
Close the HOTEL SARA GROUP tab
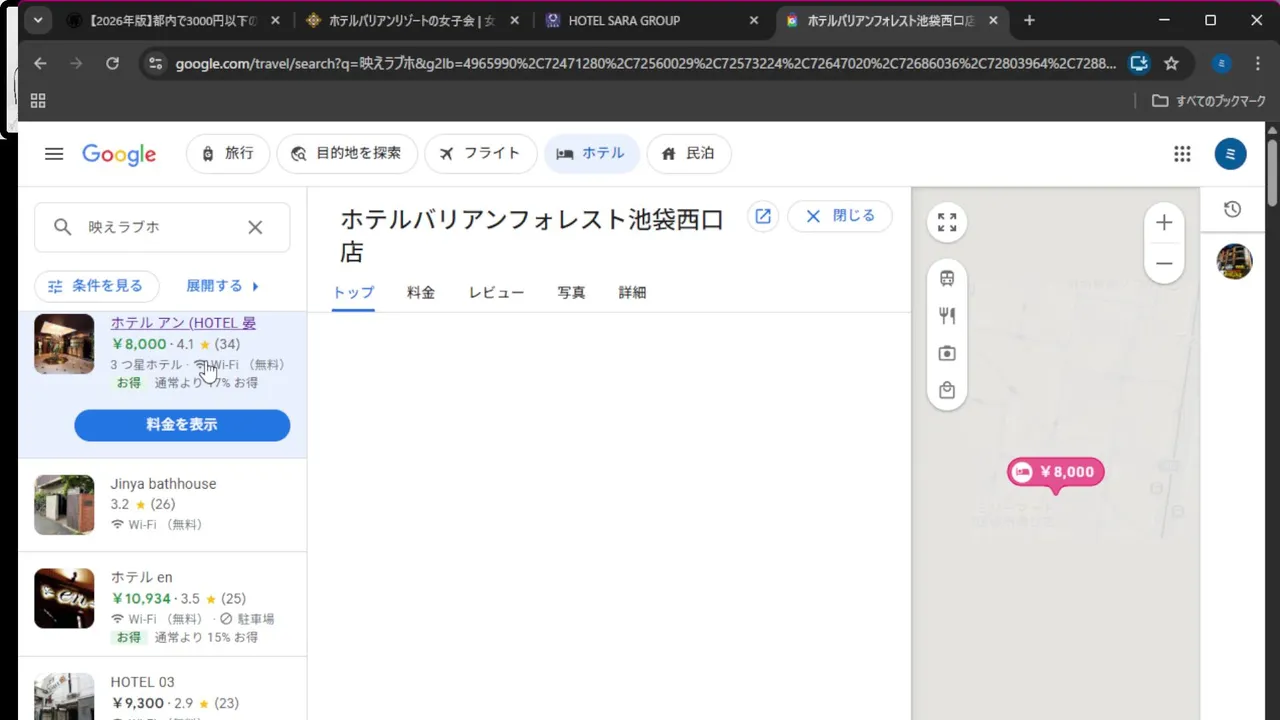coord(755,20)
